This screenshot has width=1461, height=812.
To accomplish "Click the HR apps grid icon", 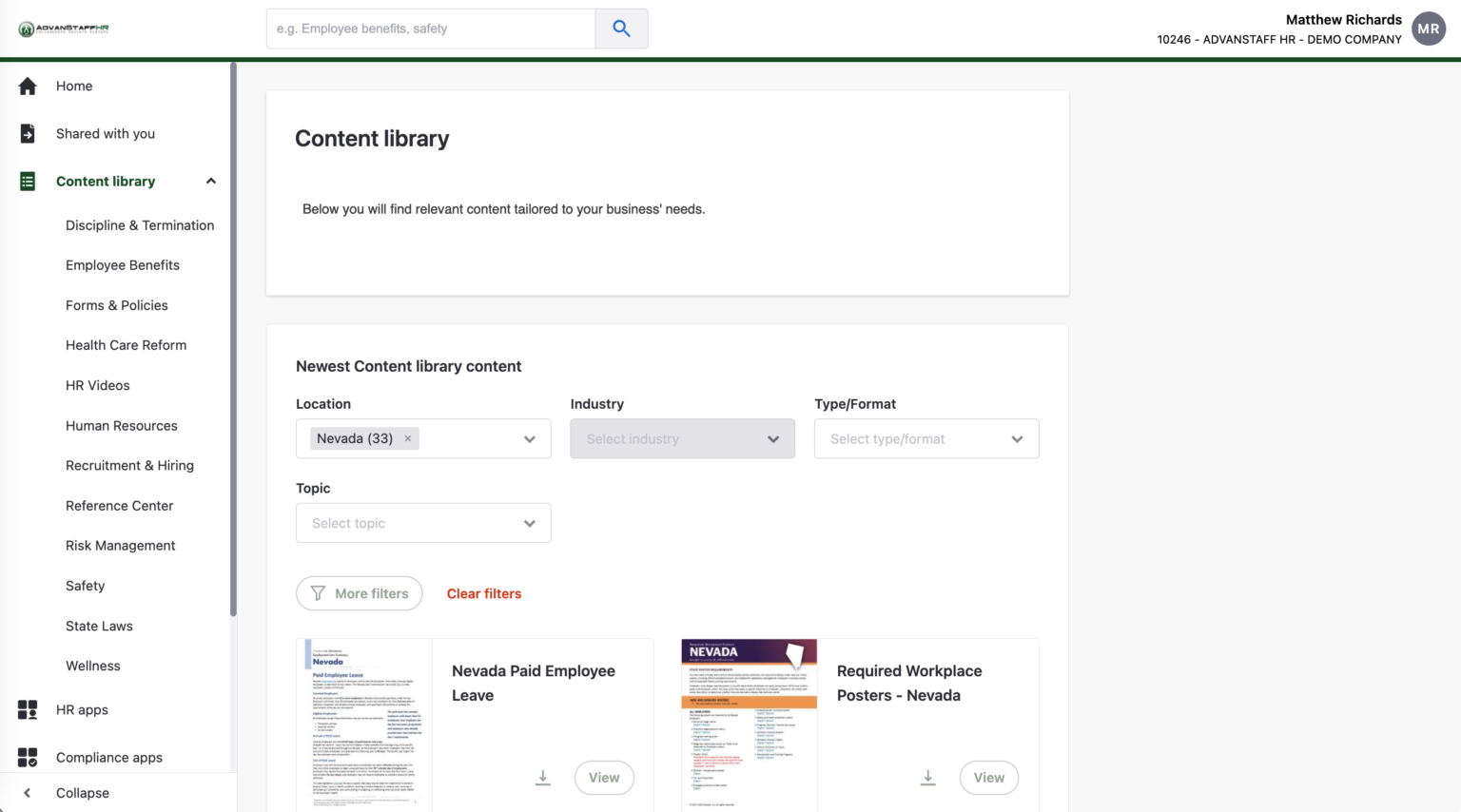I will pyautogui.click(x=28, y=709).
